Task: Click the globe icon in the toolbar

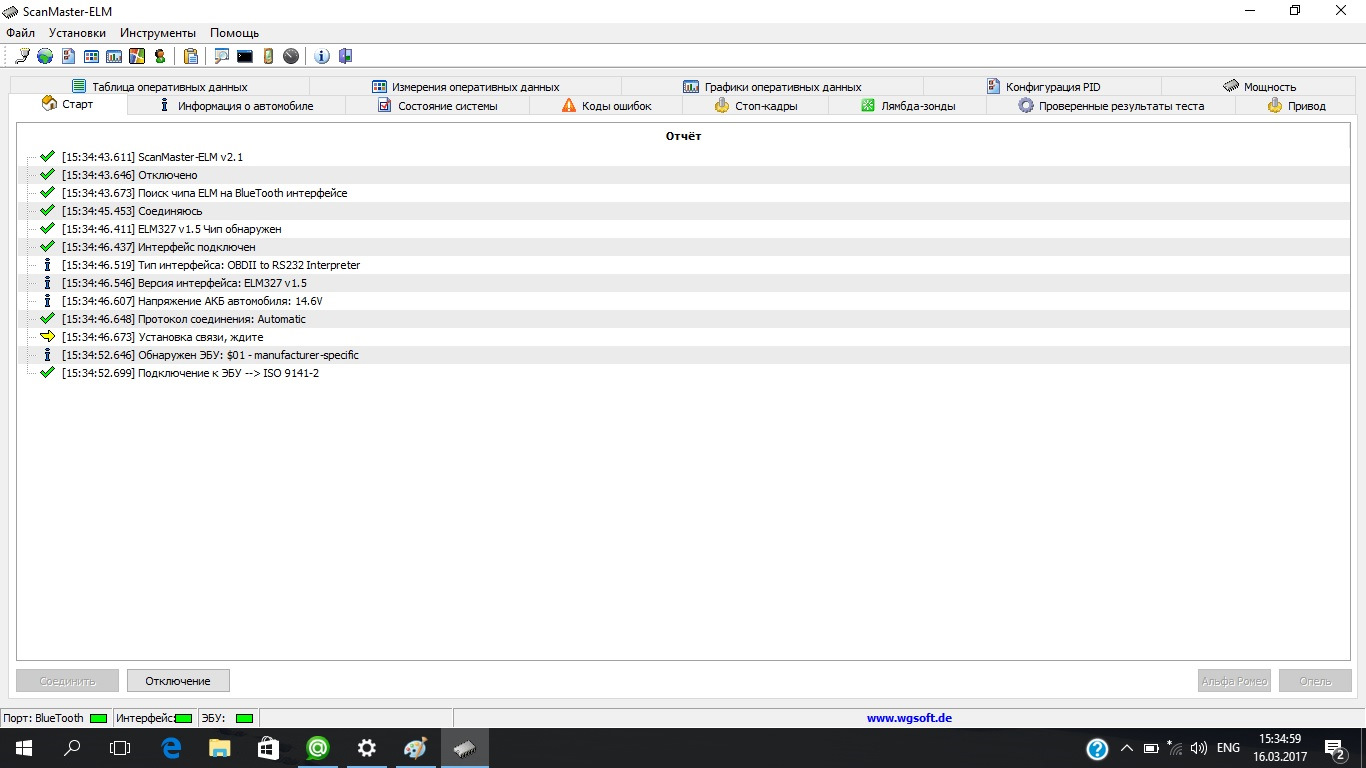Action: click(x=45, y=56)
